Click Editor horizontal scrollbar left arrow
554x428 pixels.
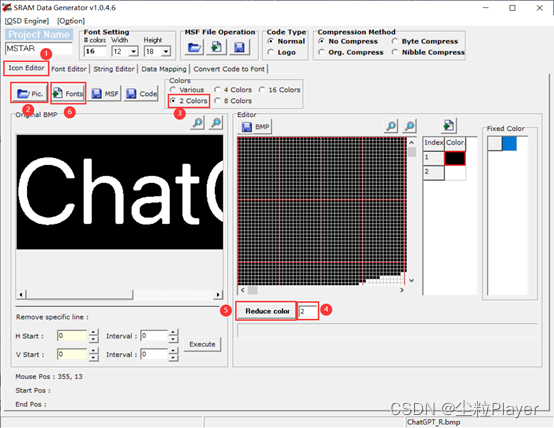(243, 290)
